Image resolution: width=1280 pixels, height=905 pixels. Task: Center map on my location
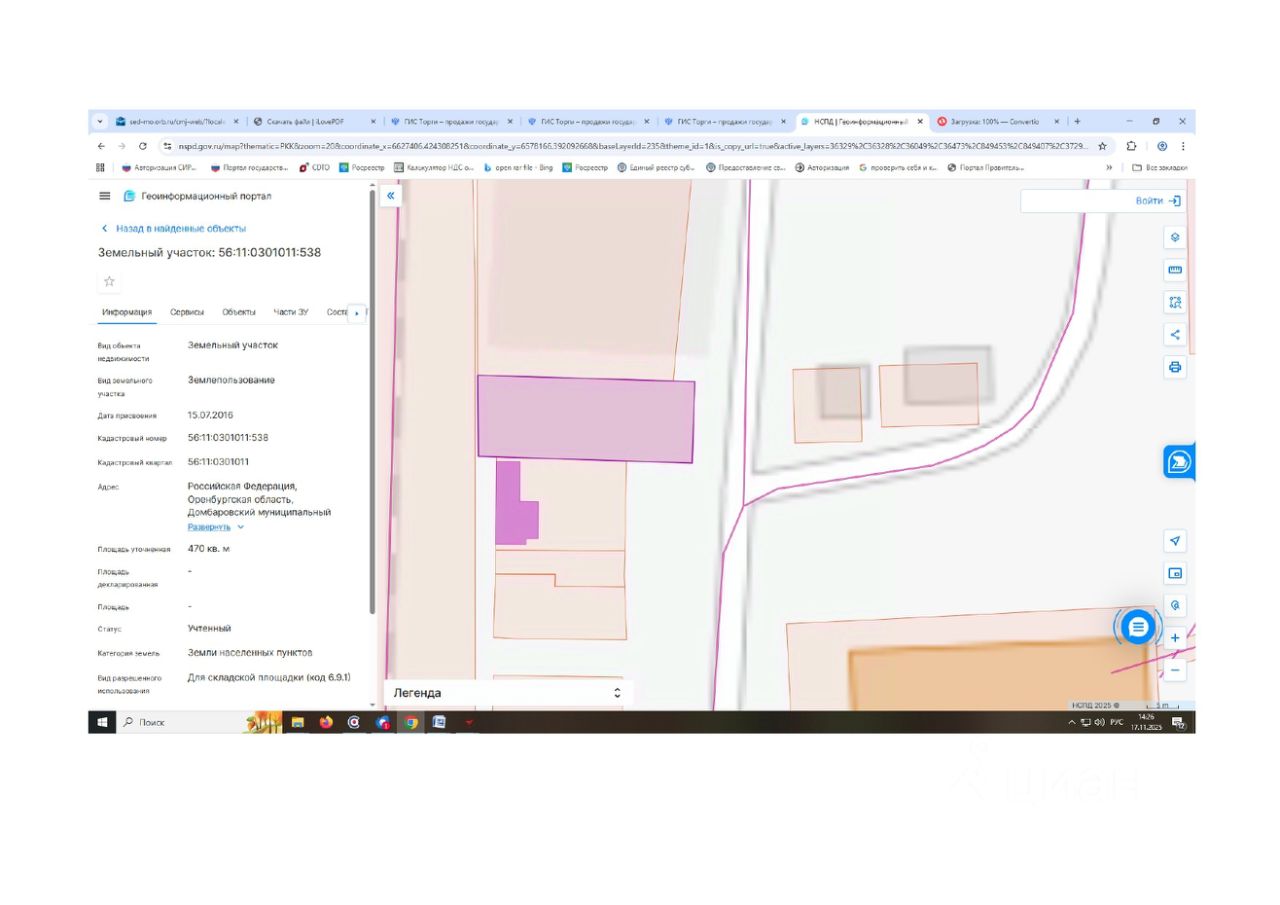point(1175,541)
